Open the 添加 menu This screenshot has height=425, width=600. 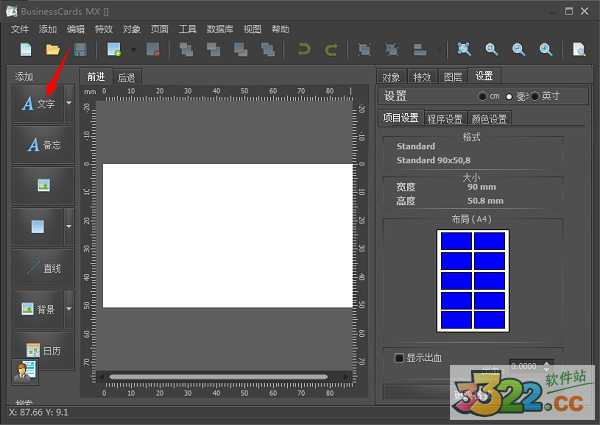click(x=48, y=29)
